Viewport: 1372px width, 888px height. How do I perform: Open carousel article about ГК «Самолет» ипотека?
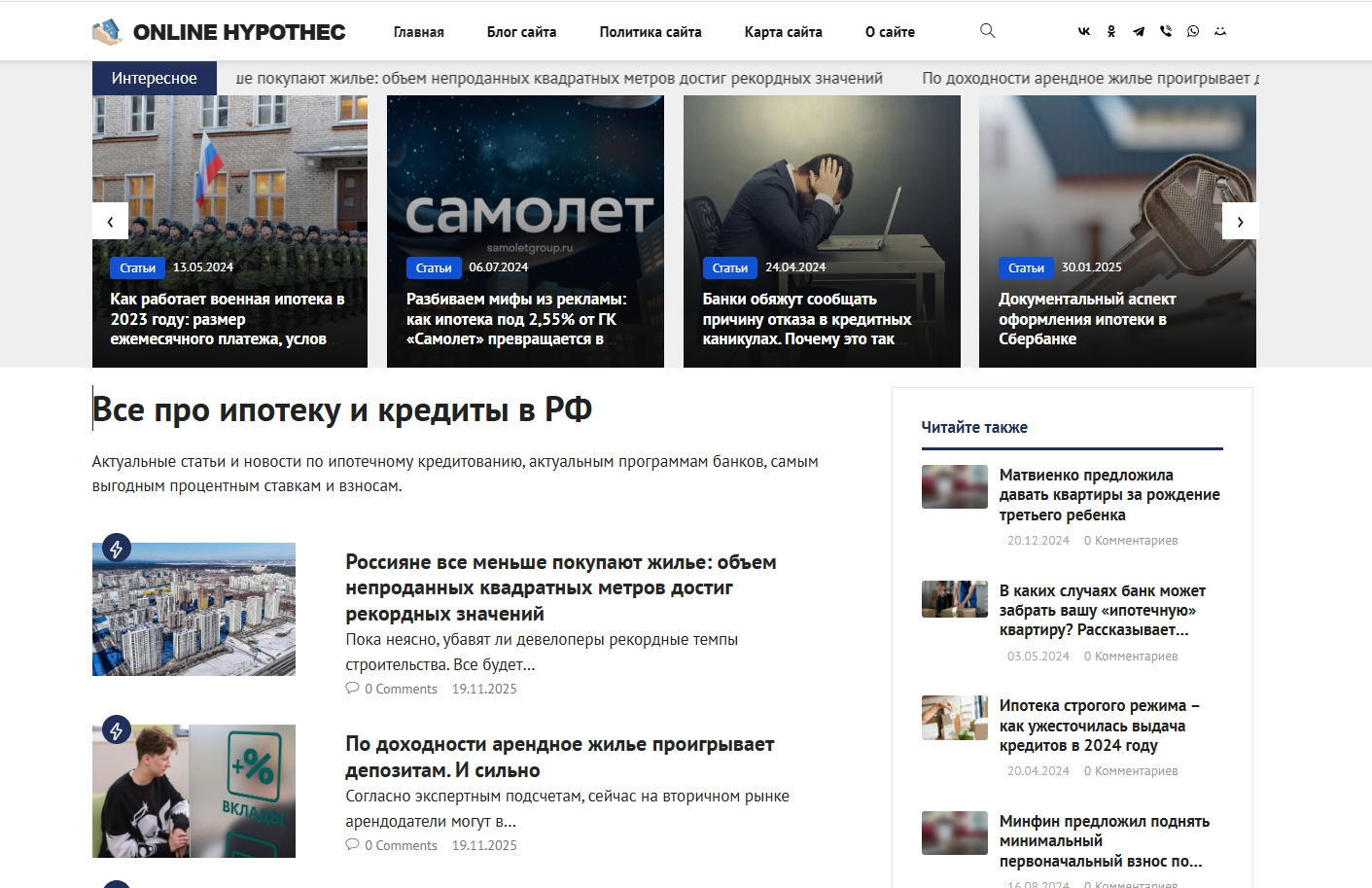[x=516, y=319]
